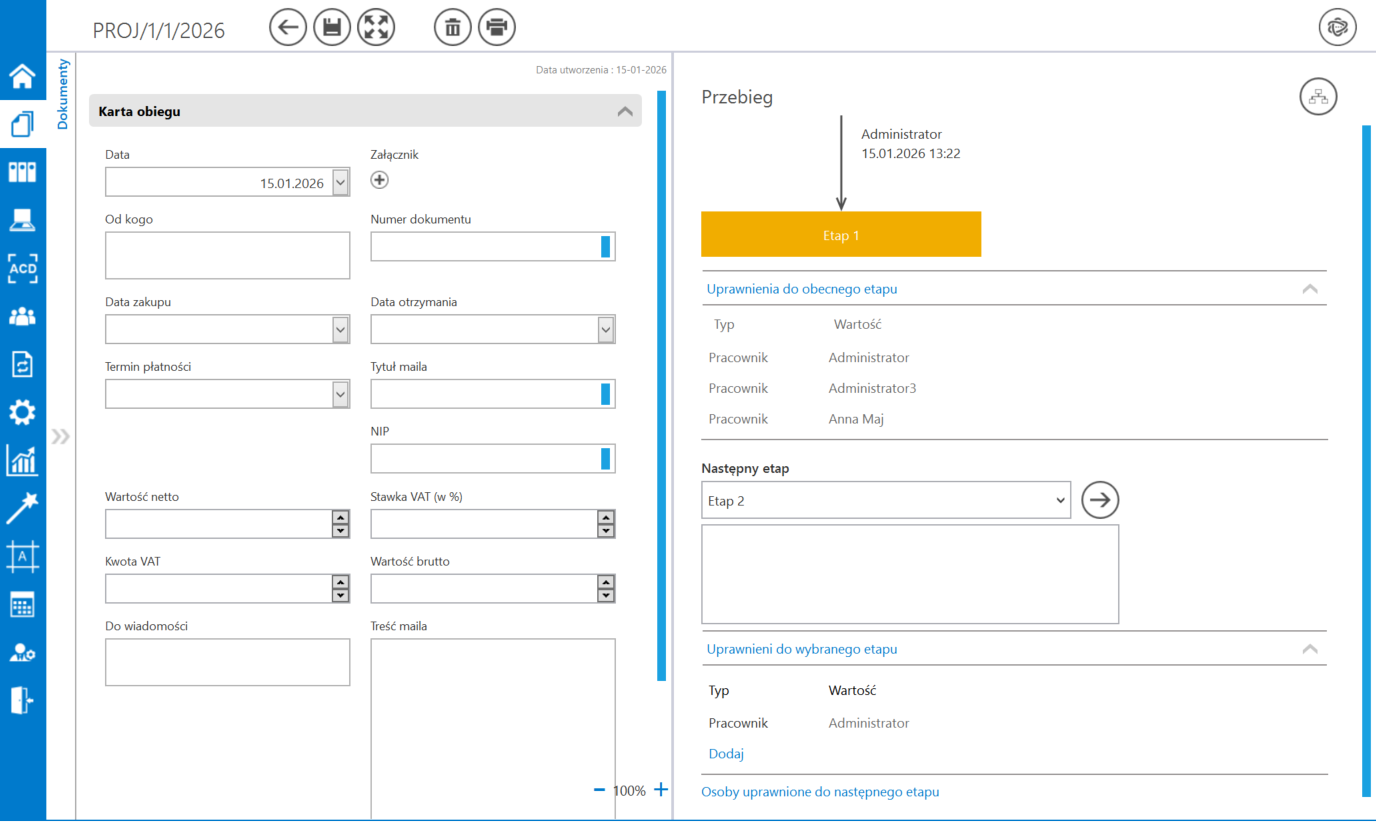The image size is (1376, 822).
Task: Click into the Od kogo text field
Action: [227, 255]
